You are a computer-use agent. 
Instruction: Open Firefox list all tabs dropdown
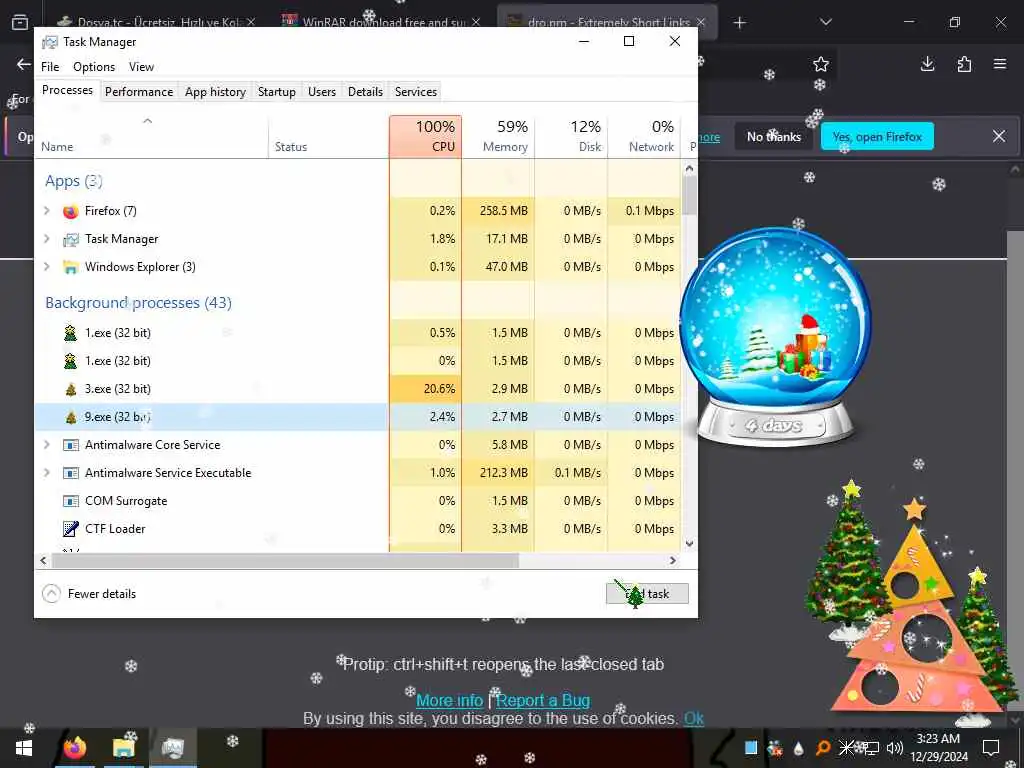[825, 23]
